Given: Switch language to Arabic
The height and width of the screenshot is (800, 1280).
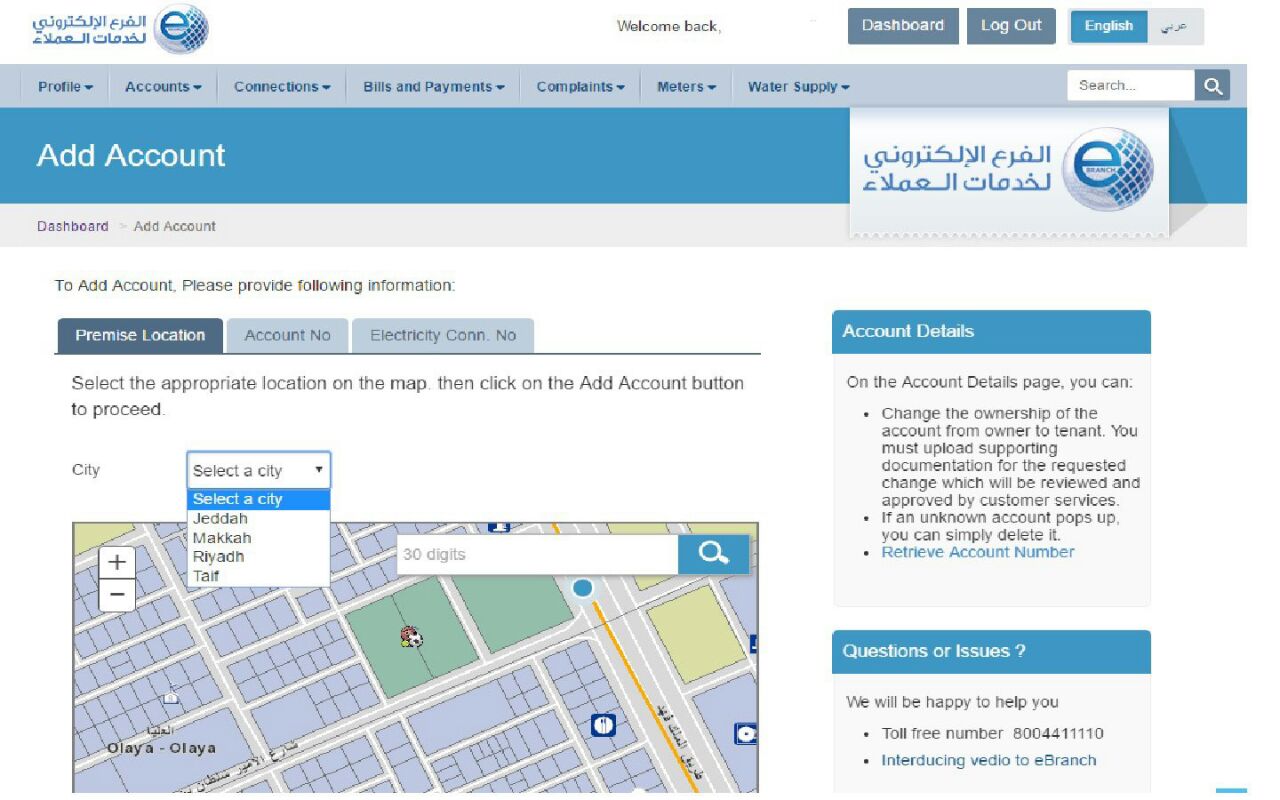Looking at the screenshot, I should click(x=1174, y=26).
